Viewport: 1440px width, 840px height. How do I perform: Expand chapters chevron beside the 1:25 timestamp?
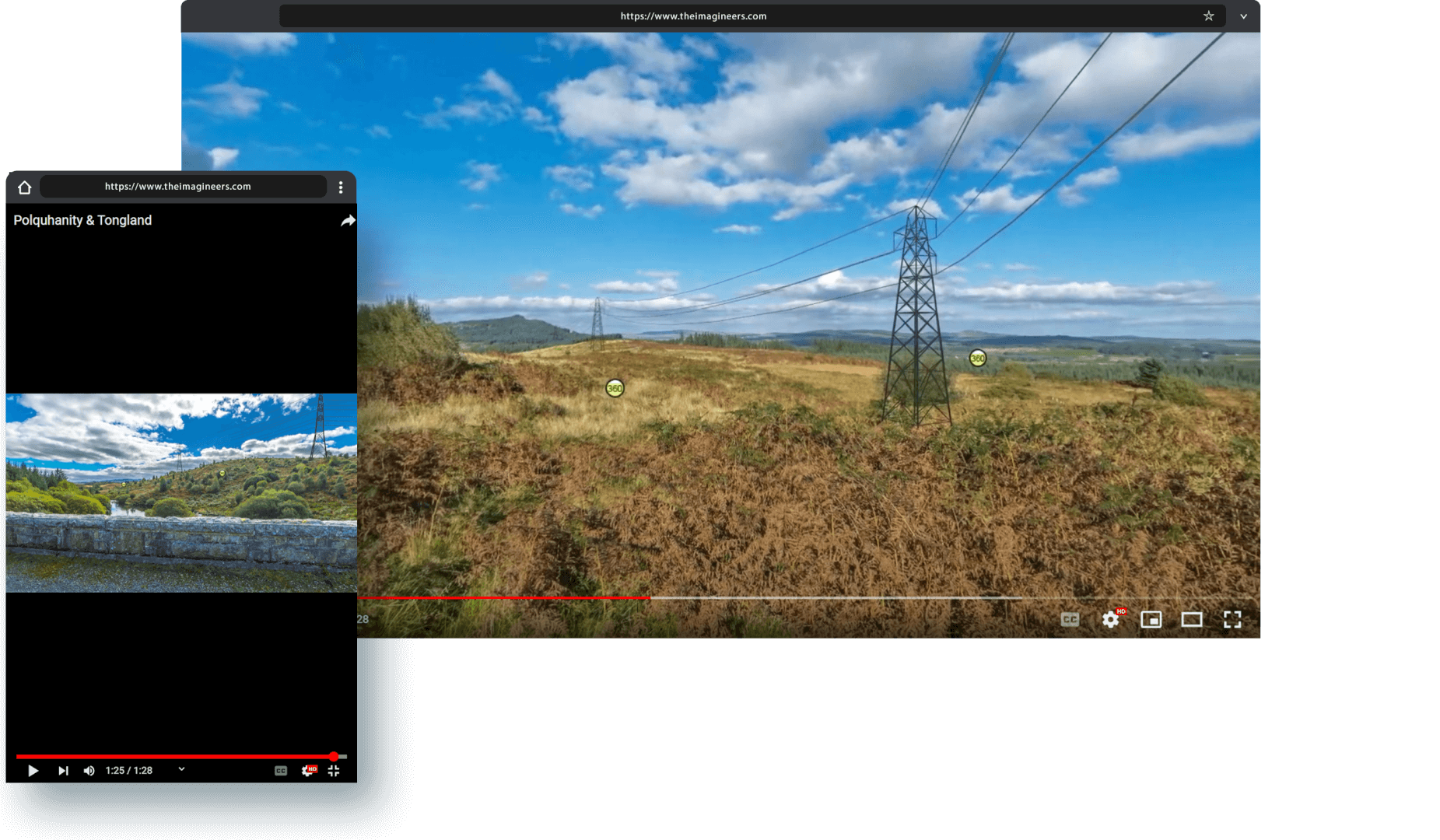181,769
